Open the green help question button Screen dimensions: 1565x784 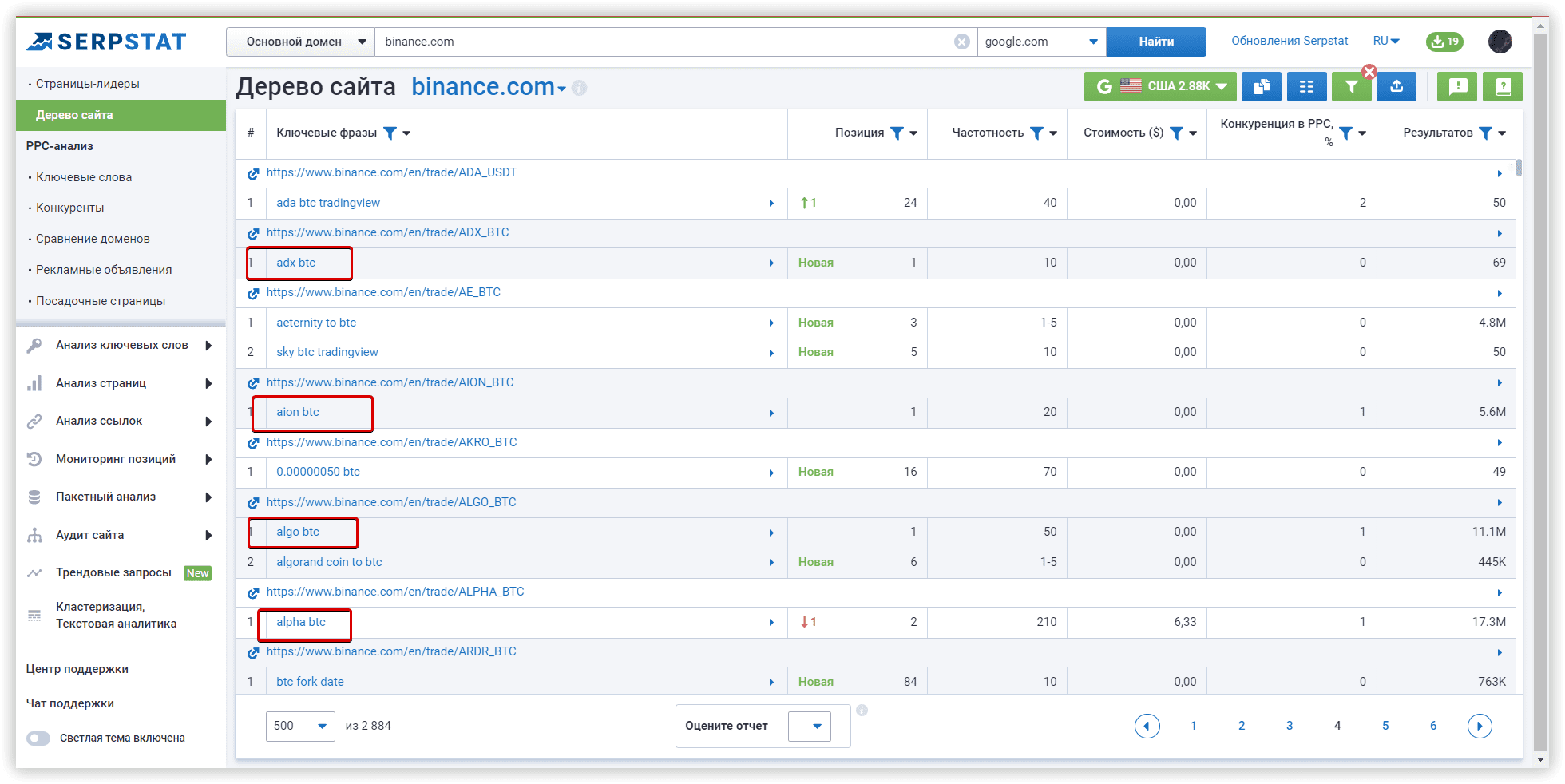[1503, 86]
